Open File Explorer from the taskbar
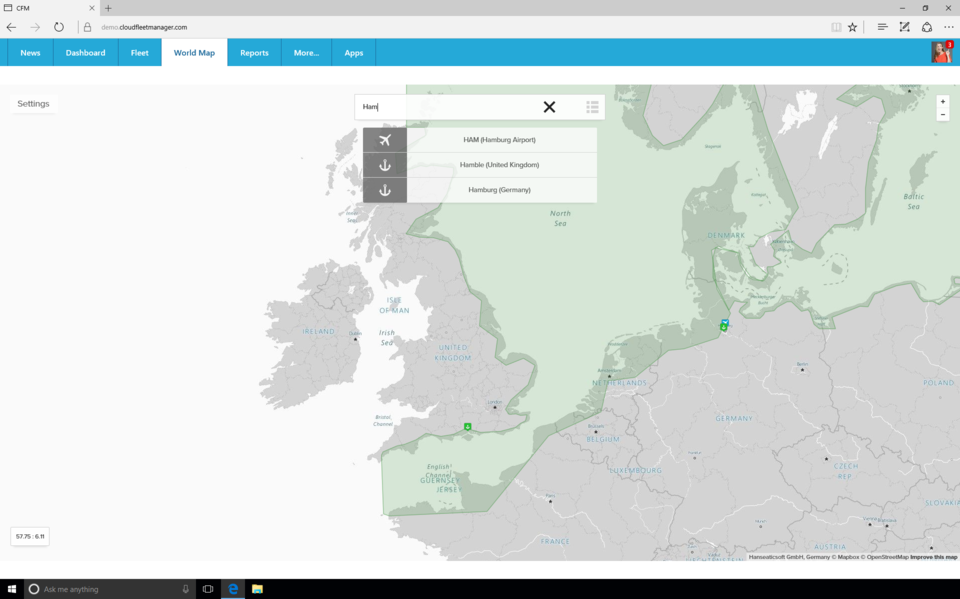The height and width of the screenshot is (599, 960). click(x=257, y=589)
